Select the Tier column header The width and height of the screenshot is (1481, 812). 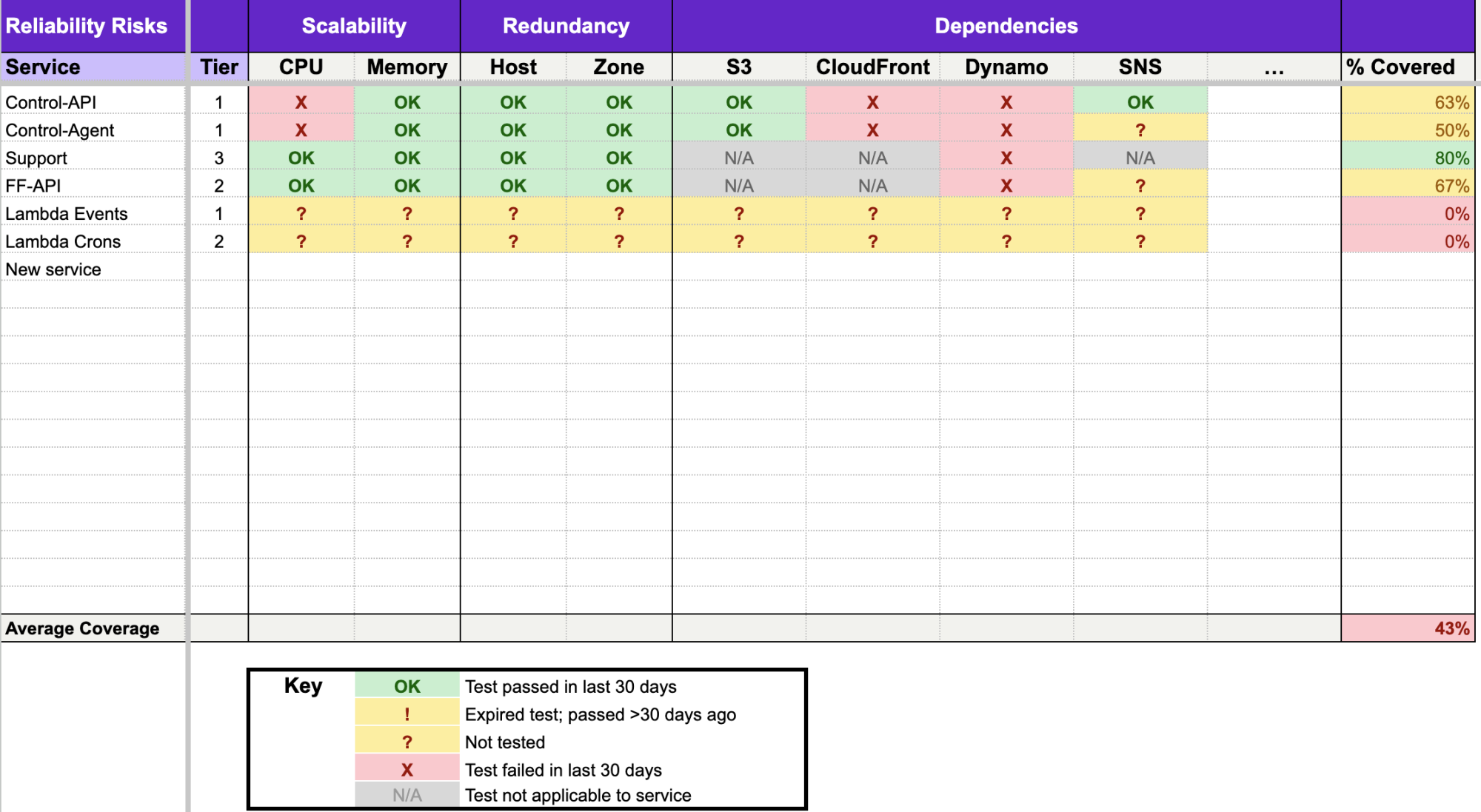click(219, 67)
